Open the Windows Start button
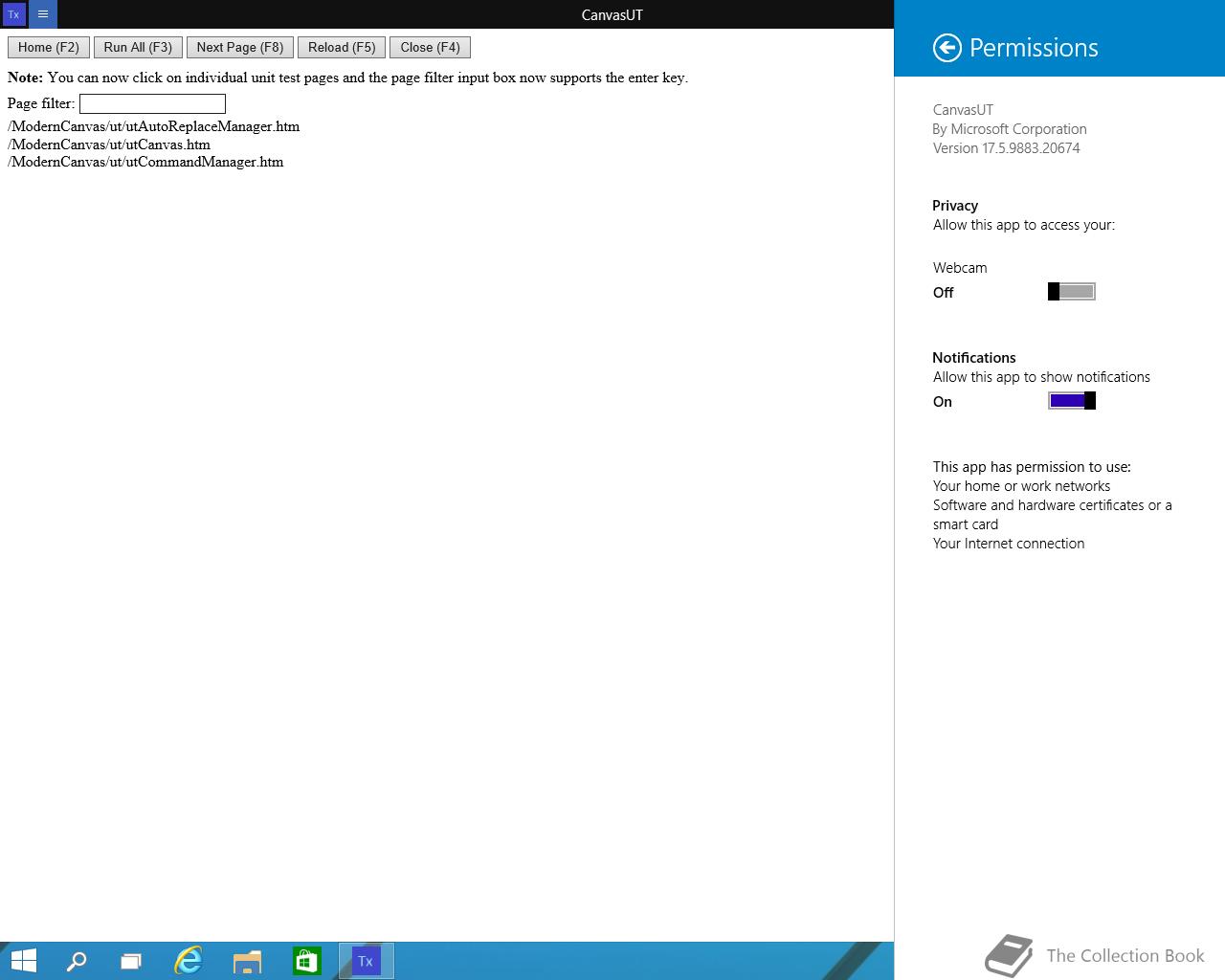This screenshot has width=1225, height=980. (23, 961)
